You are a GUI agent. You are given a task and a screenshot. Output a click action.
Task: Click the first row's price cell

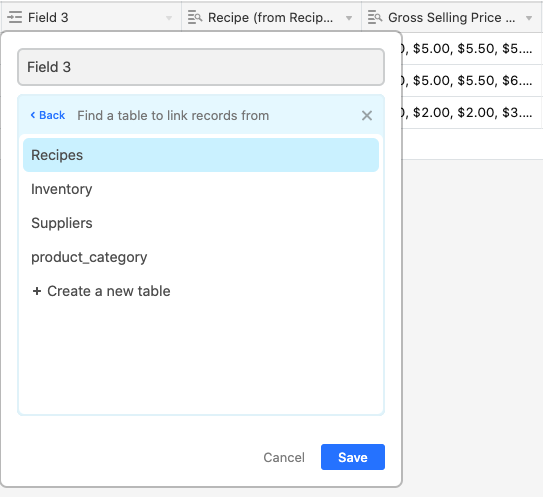click(469, 48)
